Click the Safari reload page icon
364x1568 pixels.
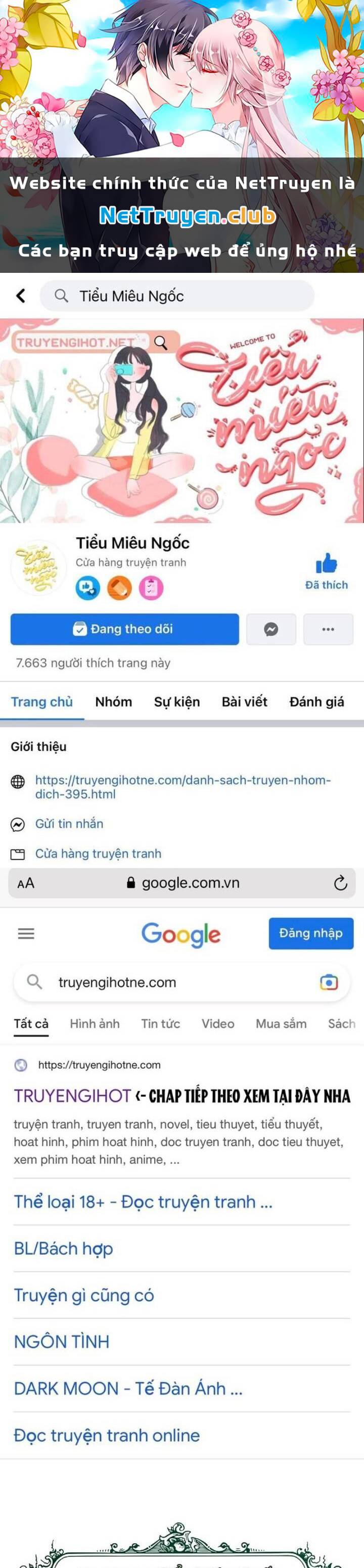point(340,883)
